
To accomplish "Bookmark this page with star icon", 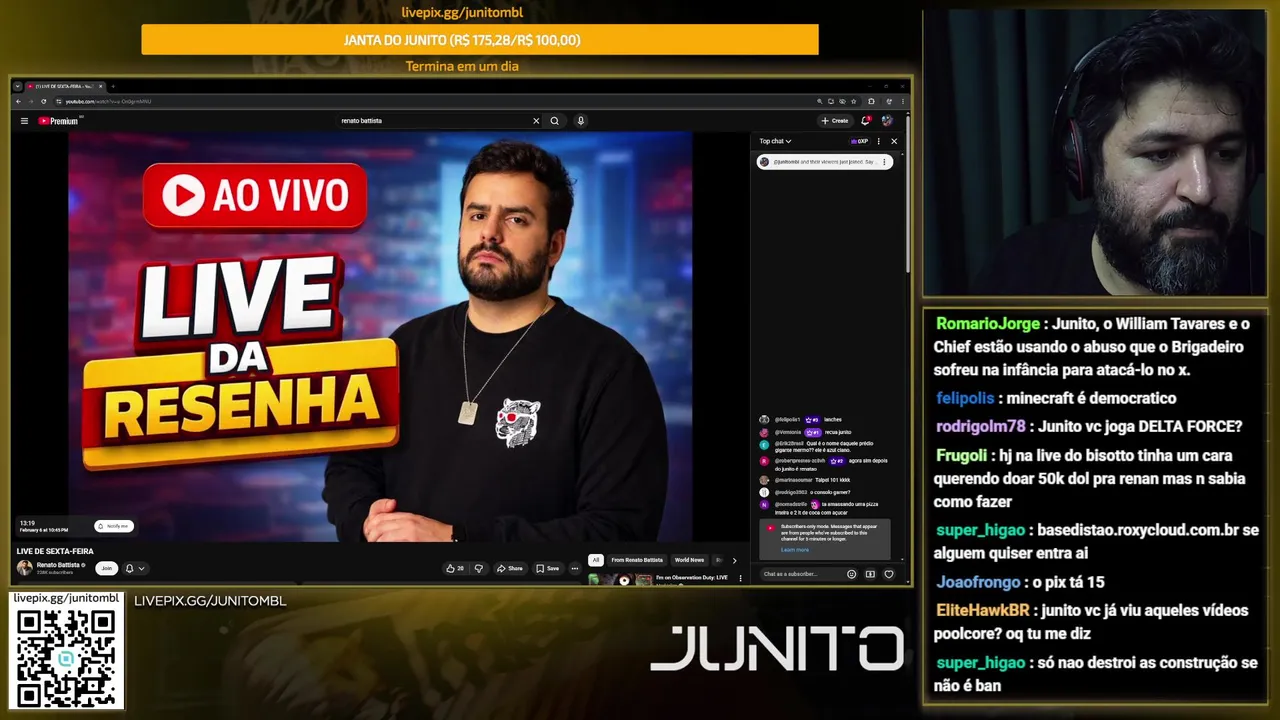I will pyautogui.click(x=853, y=101).
